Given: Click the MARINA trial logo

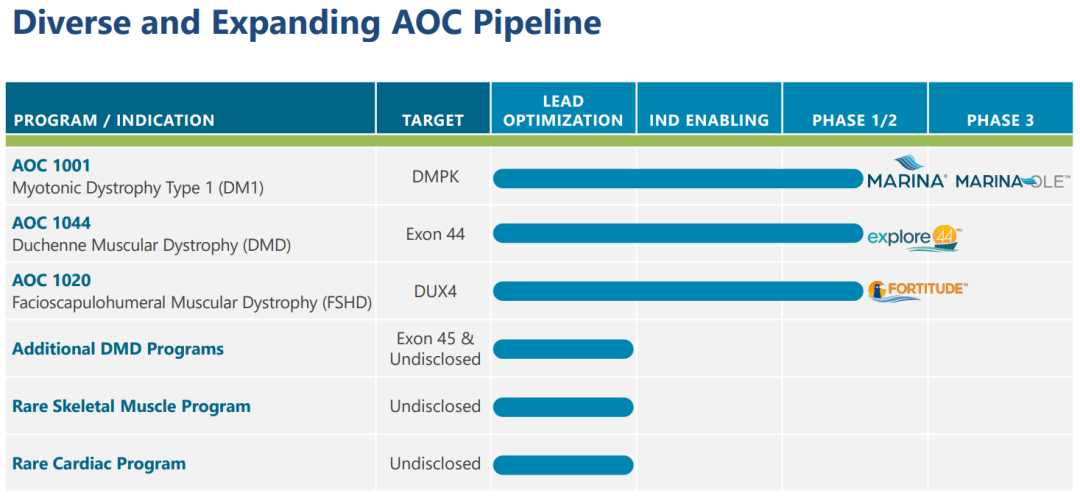Looking at the screenshot, I should tap(907, 174).
